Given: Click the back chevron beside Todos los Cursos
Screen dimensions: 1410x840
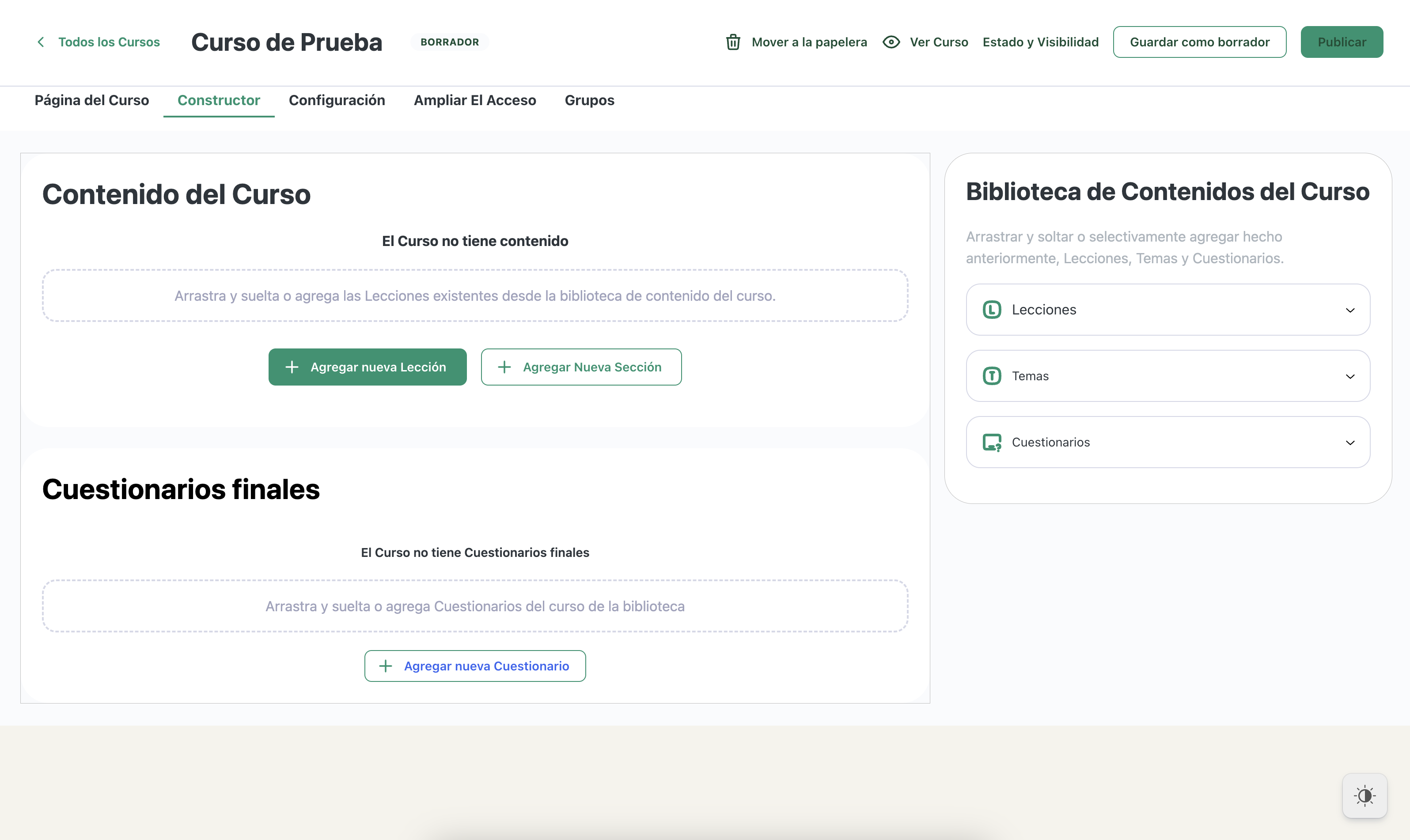Looking at the screenshot, I should [41, 42].
